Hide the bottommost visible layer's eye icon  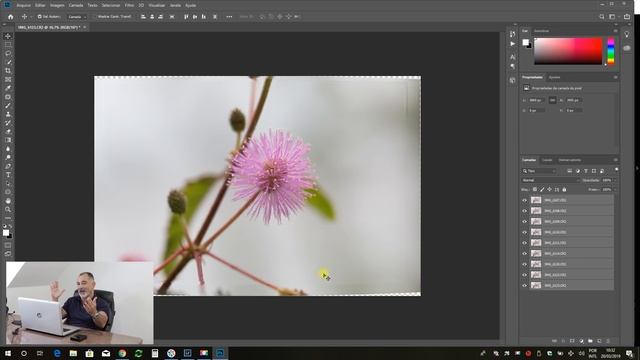click(x=524, y=286)
